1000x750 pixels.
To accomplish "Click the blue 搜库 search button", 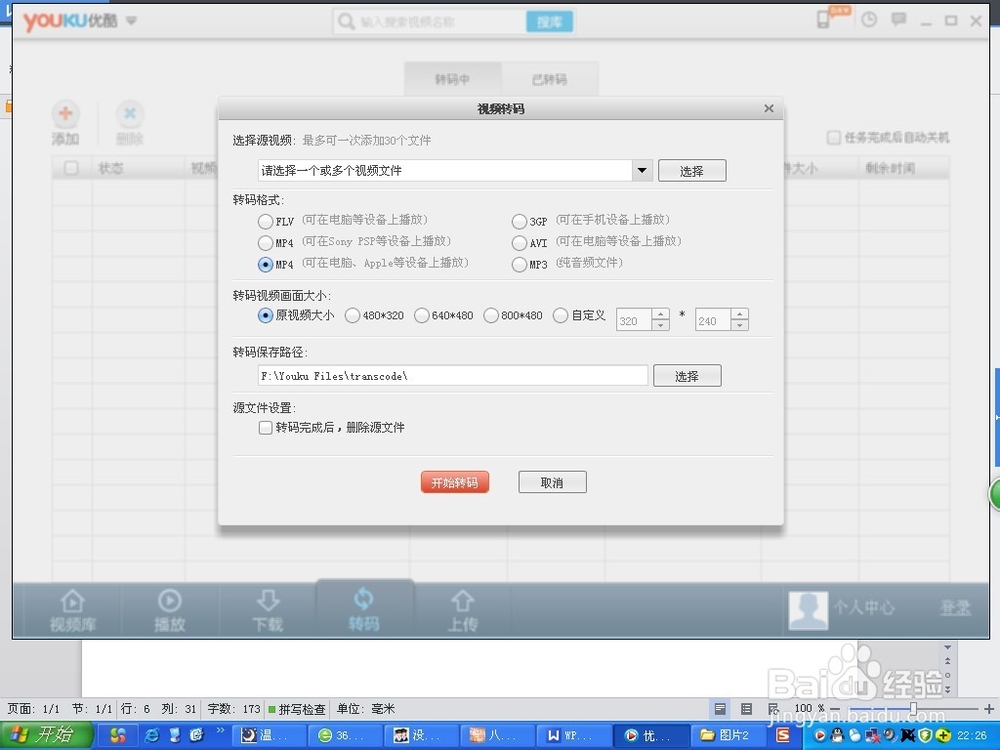I will tap(549, 22).
